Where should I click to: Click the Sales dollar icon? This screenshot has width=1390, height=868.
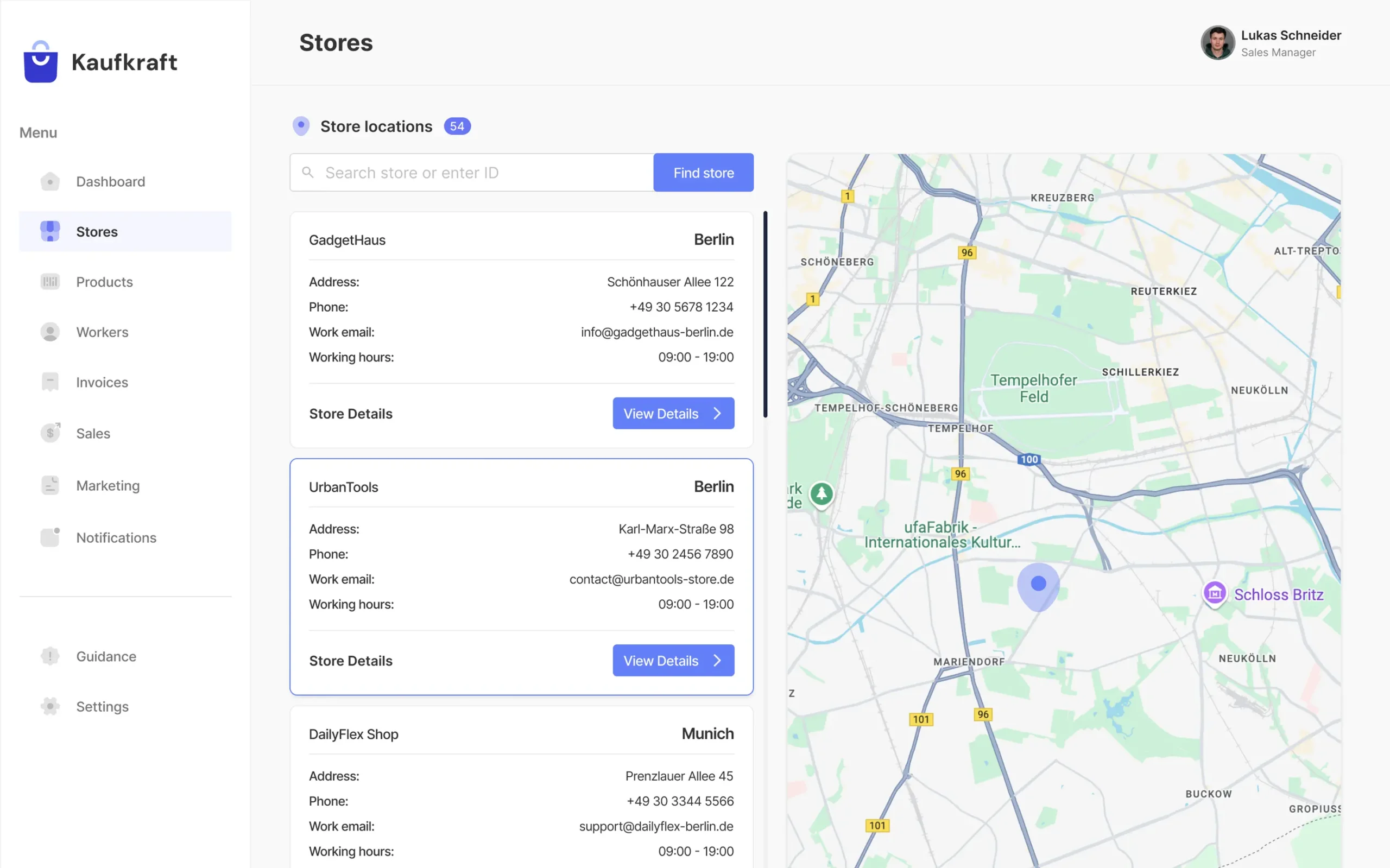[x=50, y=432]
